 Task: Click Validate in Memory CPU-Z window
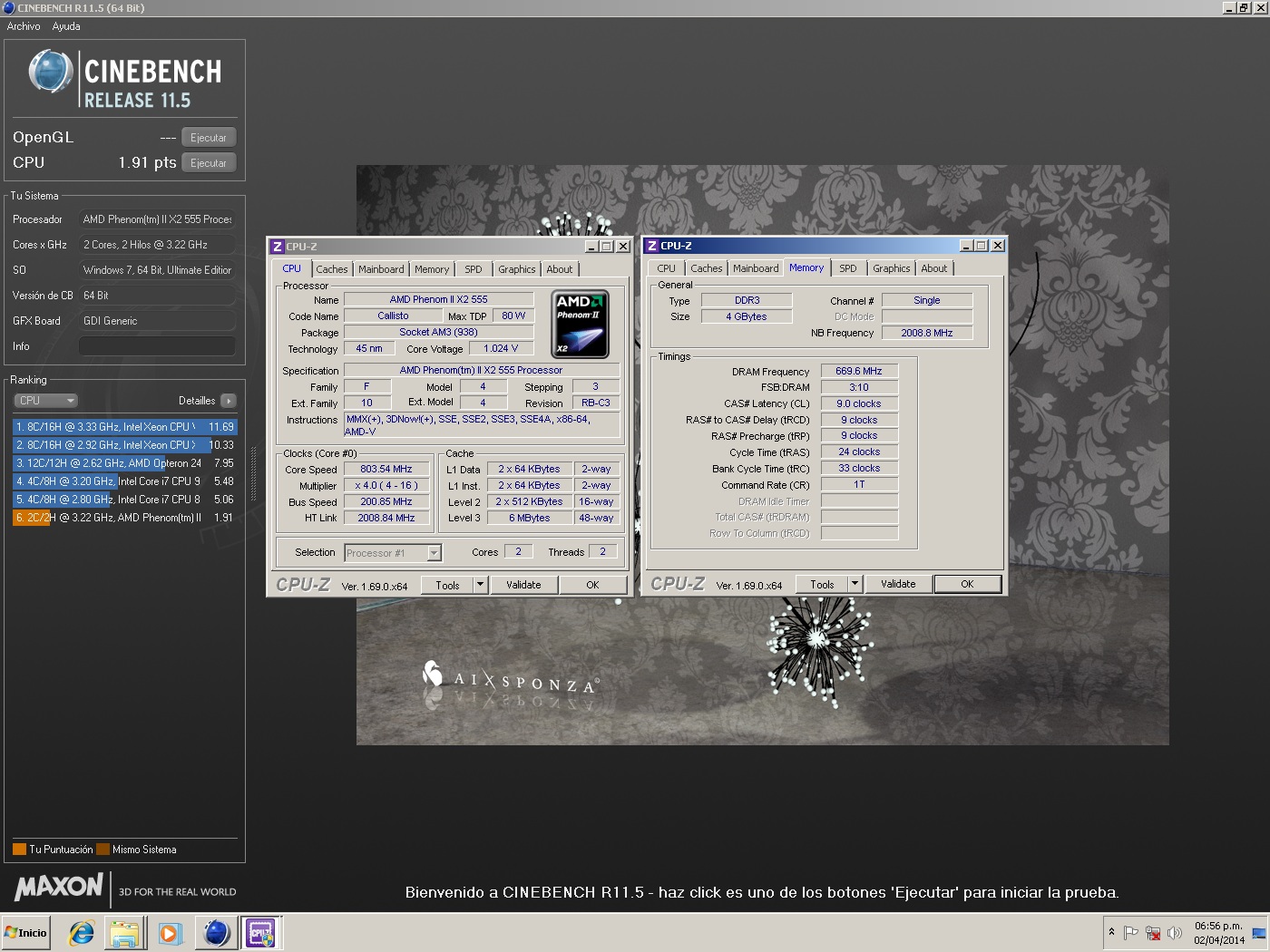pyautogui.click(x=898, y=584)
